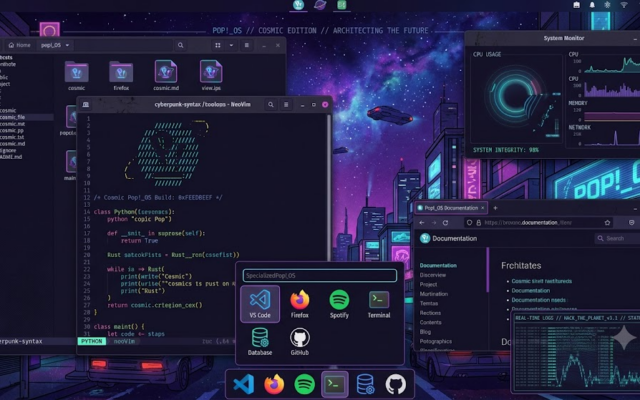640x400 pixels.
Task: Click the planet icon in top panel
Action: click(320, 5)
